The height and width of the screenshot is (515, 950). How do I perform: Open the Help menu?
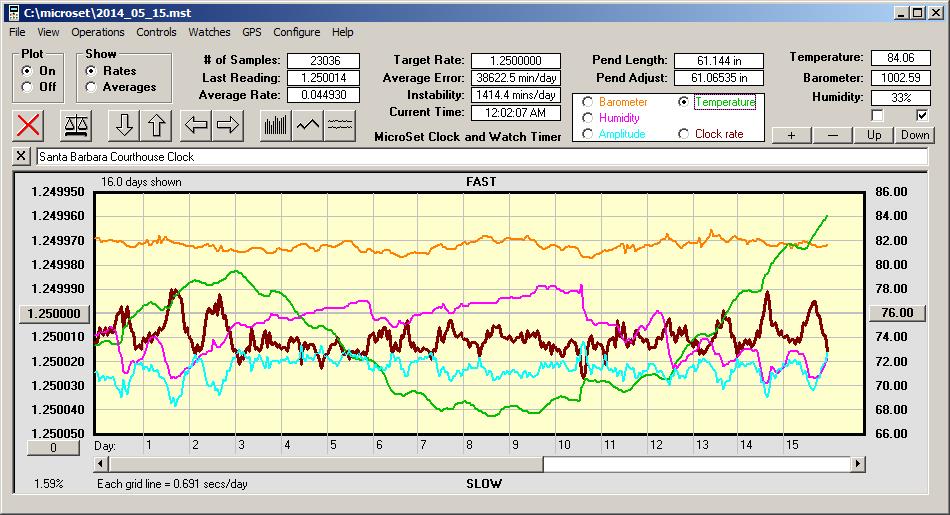pos(342,32)
